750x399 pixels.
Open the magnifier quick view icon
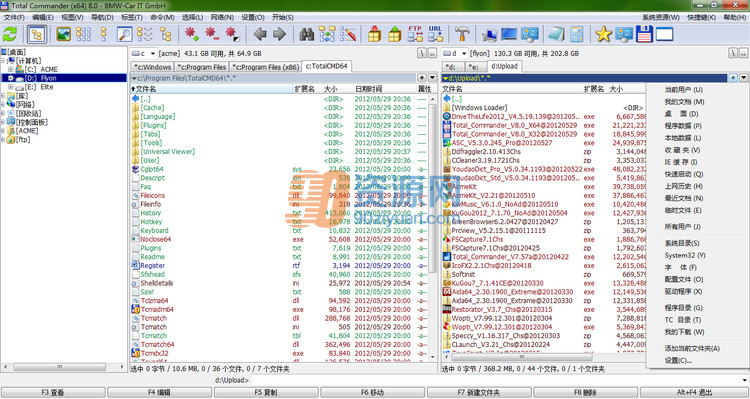(124, 34)
